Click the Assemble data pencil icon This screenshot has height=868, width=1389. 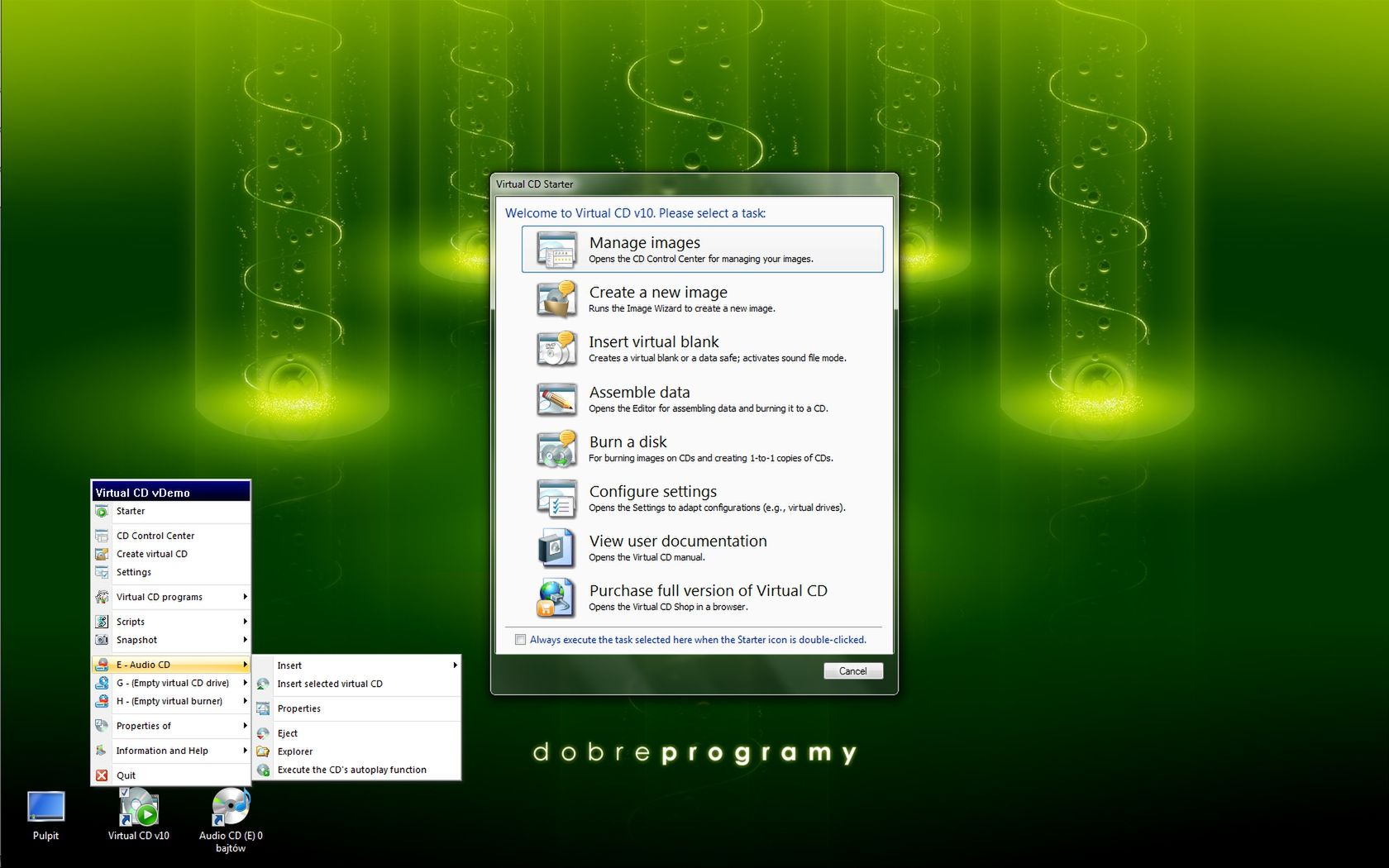556,399
